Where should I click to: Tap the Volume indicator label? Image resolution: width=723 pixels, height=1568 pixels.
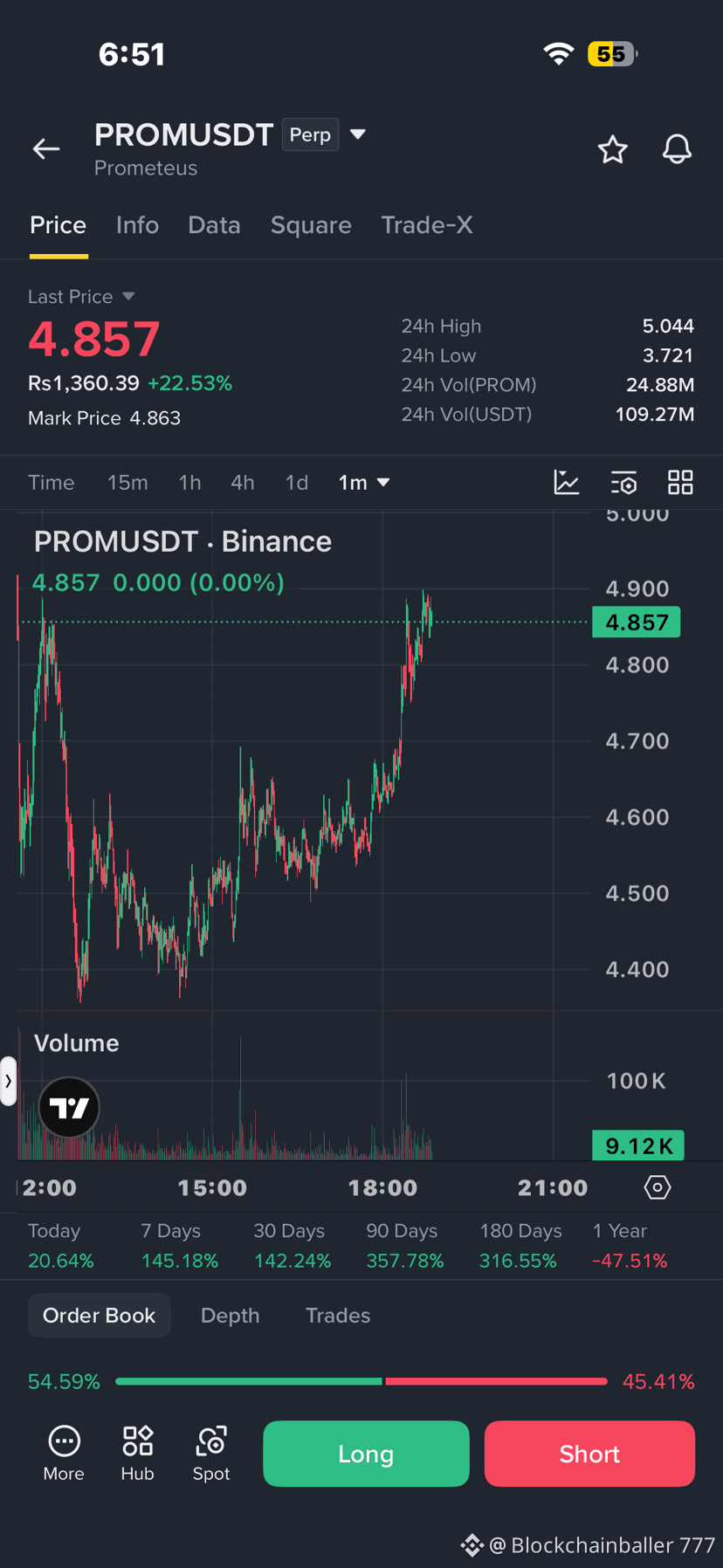click(76, 1043)
